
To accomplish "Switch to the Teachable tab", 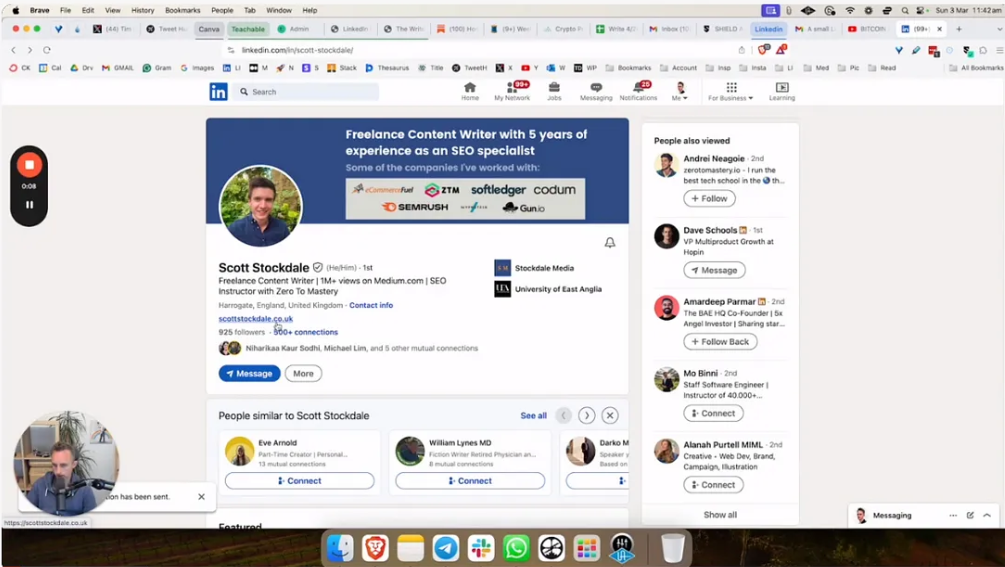I will [x=248, y=29].
